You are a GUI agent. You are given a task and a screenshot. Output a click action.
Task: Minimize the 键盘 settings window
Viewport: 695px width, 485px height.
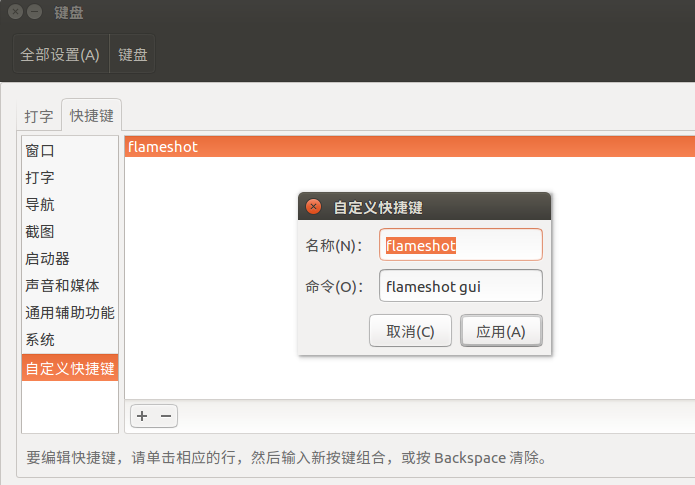click(35, 12)
